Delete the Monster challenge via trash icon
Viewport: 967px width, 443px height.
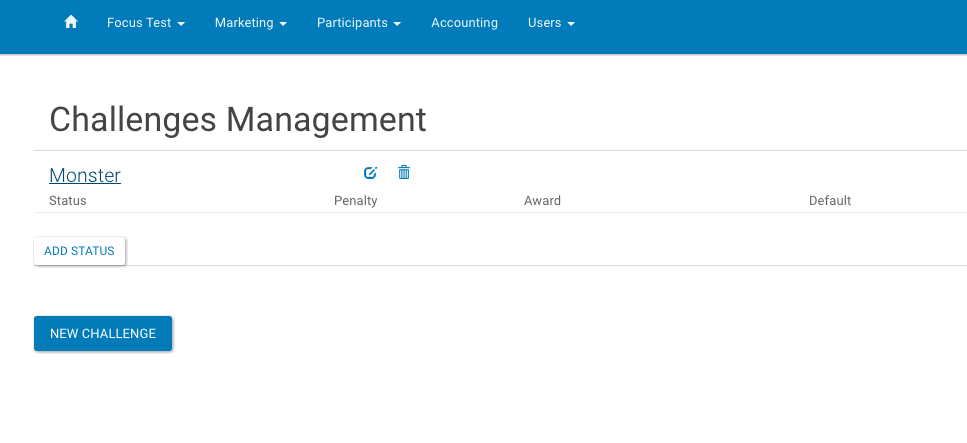(404, 172)
